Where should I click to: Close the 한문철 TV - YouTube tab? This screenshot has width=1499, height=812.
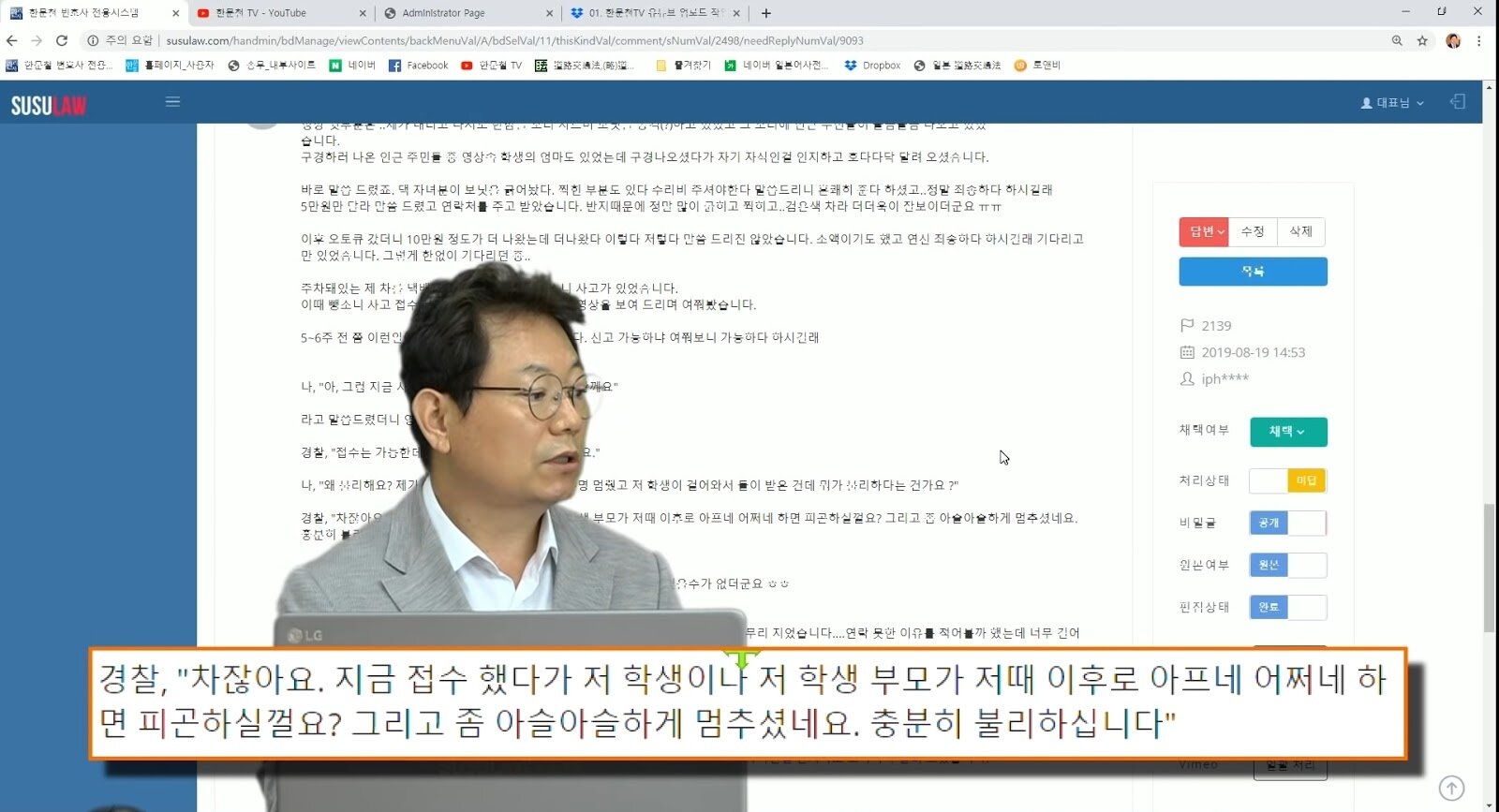click(x=364, y=13)
